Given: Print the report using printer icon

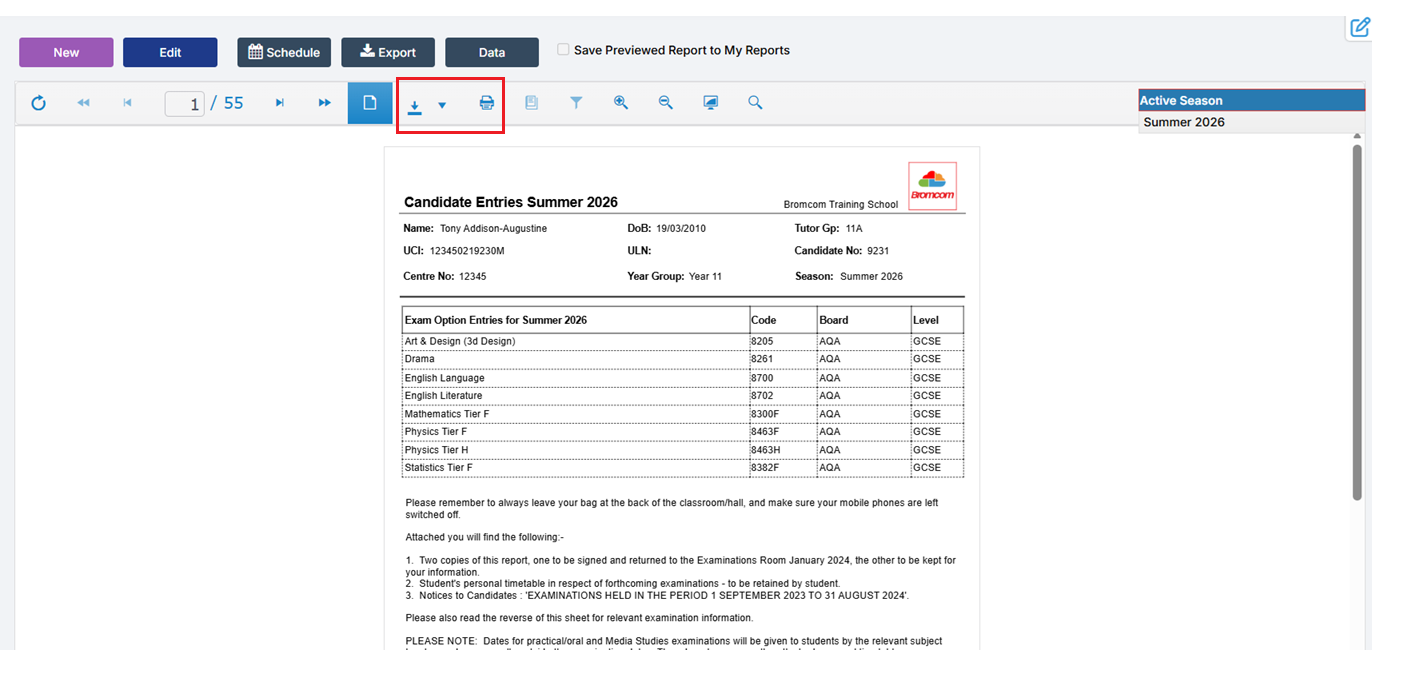Looking at the screenshot, I should [486, 103].
